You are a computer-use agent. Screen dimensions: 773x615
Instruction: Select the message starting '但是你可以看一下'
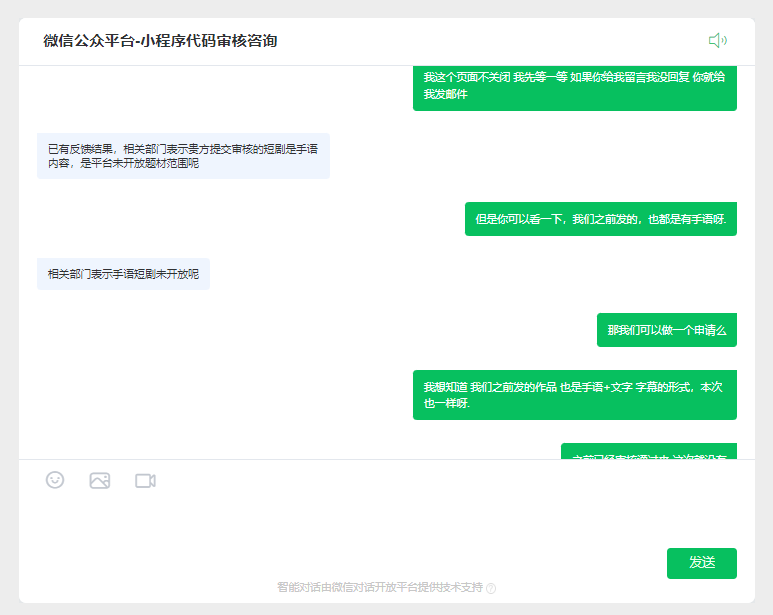[600, 219]
